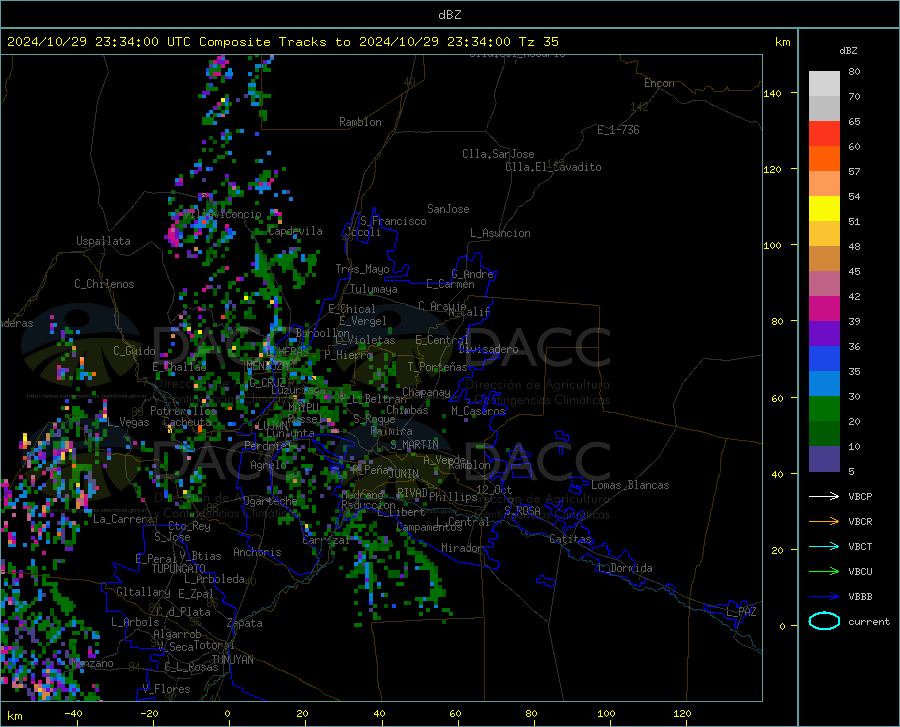Click the Mirador map label
This screenshot has width=900, height=727.
pos(462,548)
